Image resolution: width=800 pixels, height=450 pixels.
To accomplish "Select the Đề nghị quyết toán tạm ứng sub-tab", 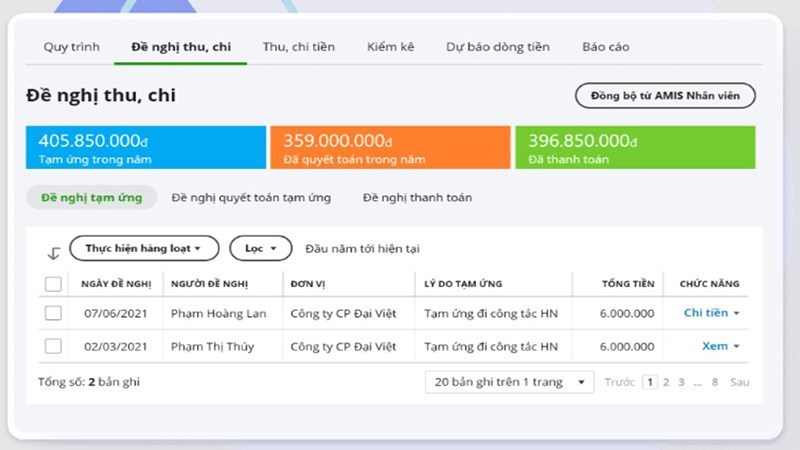I will click(x=251, y=198).
